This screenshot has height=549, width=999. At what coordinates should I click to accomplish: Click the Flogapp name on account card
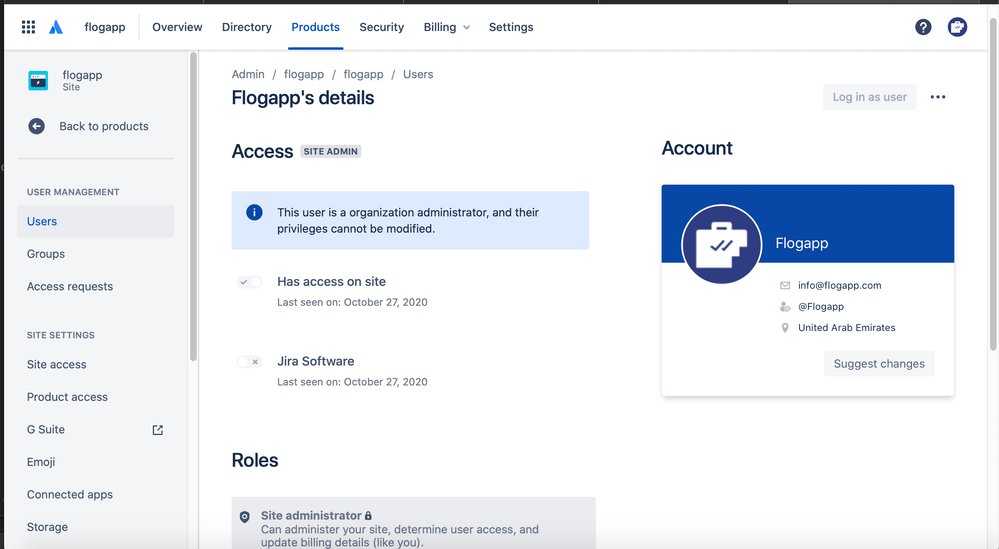[801, 243]
